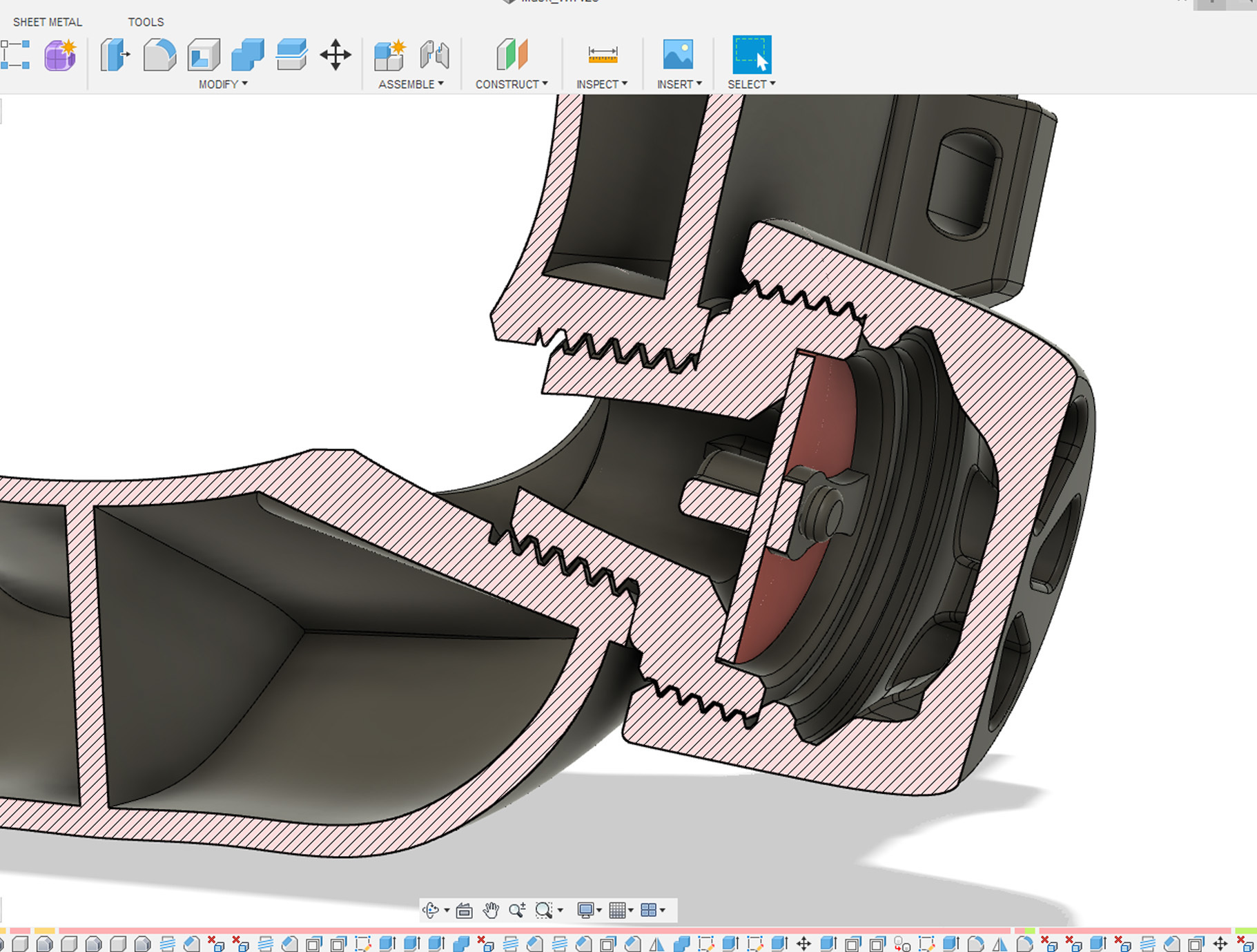Viewport: 1257px width, 952px height.
Task: Open the MODIFY dropdown menu
Action: [223, 84]
